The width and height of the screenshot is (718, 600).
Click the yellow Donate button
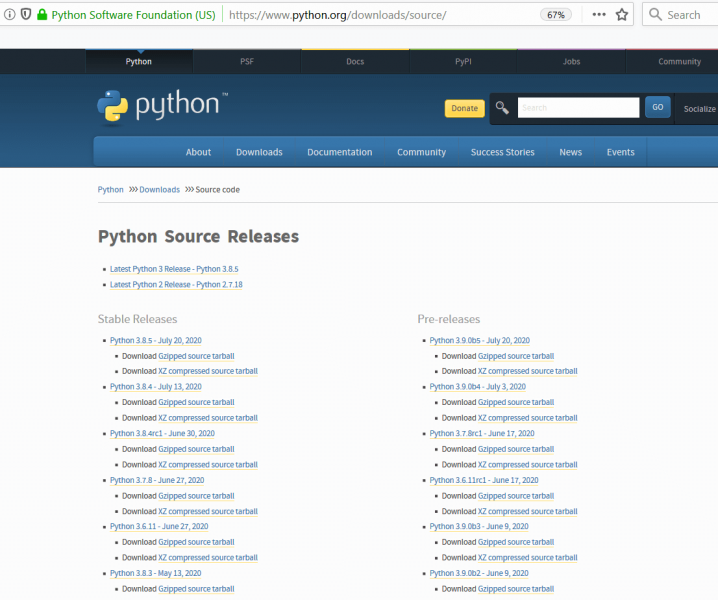point(464,108)
